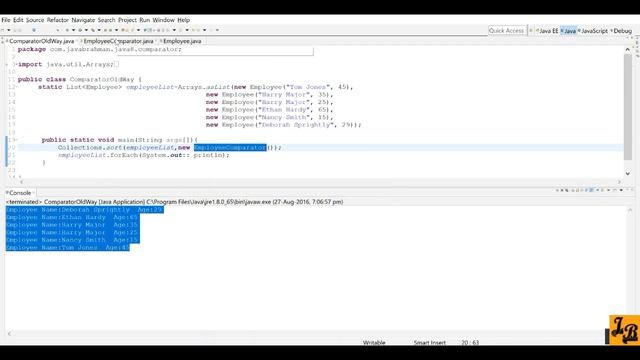Click the editor vertical scrollbar thumb
640x360 pixels.
(x=627, y=107)
